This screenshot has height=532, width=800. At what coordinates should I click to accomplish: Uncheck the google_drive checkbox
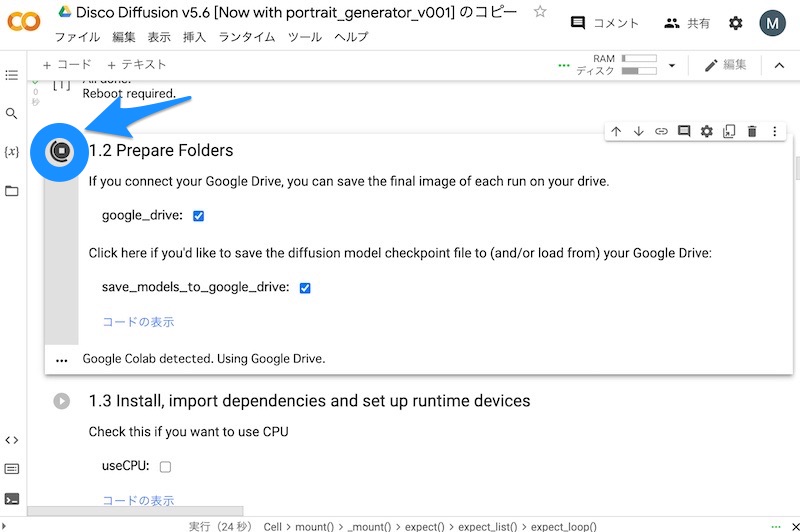tap(198, 216)
